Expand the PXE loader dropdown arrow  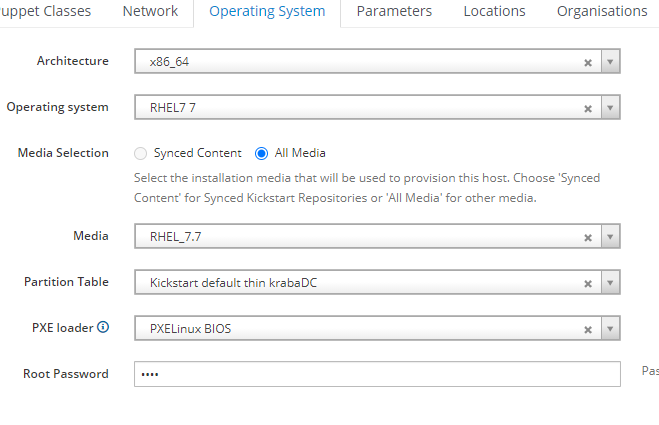point(610,328)
